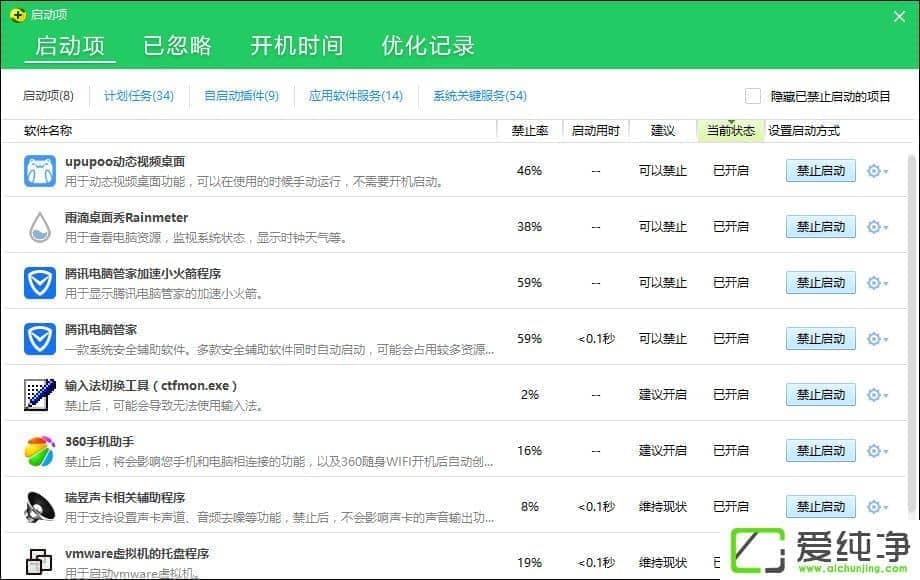Open the 计划任务(34) category link

[x=139, y=96]
